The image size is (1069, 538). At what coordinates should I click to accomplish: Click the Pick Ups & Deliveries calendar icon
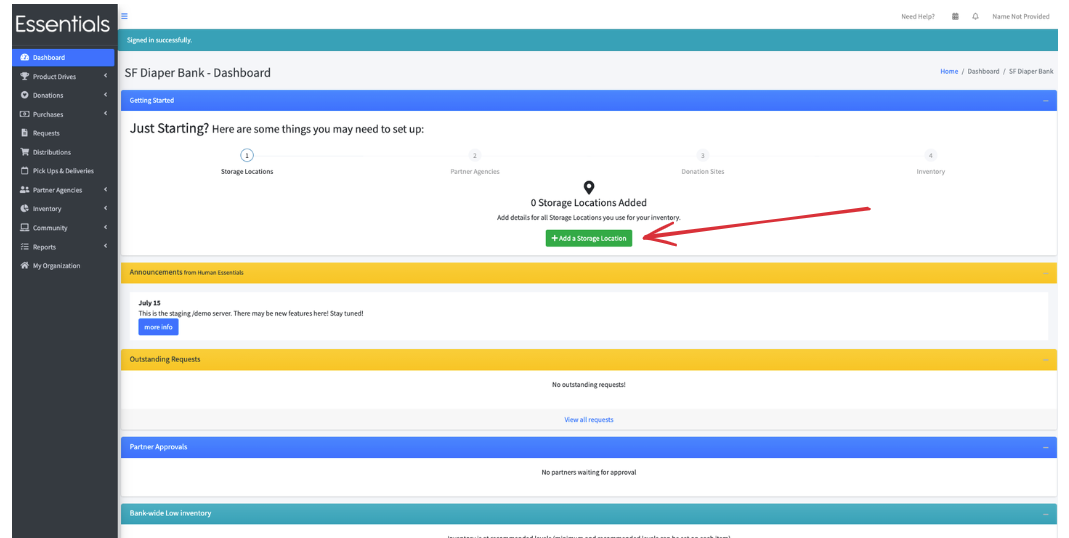coord(25,171)
